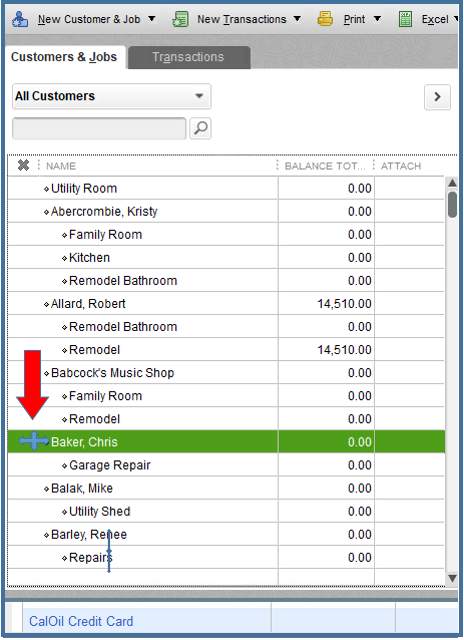The width and height of the screenshot is (464, 640).
Task: Click the magnifying glass search icon
Action: [200, 128]
